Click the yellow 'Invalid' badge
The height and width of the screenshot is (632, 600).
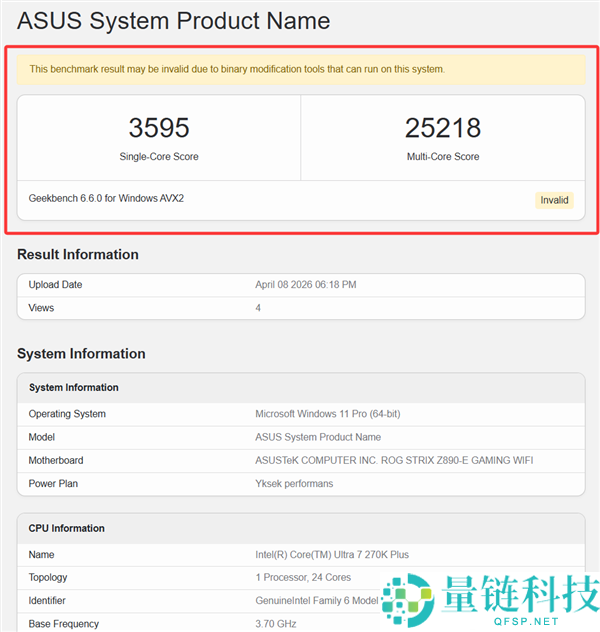tap(554, 200)
